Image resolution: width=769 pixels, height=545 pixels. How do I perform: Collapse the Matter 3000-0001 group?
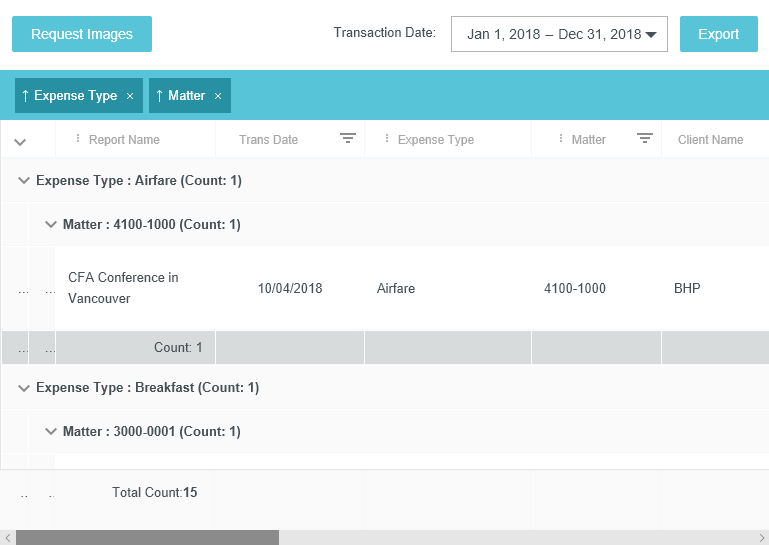[51, 432]
